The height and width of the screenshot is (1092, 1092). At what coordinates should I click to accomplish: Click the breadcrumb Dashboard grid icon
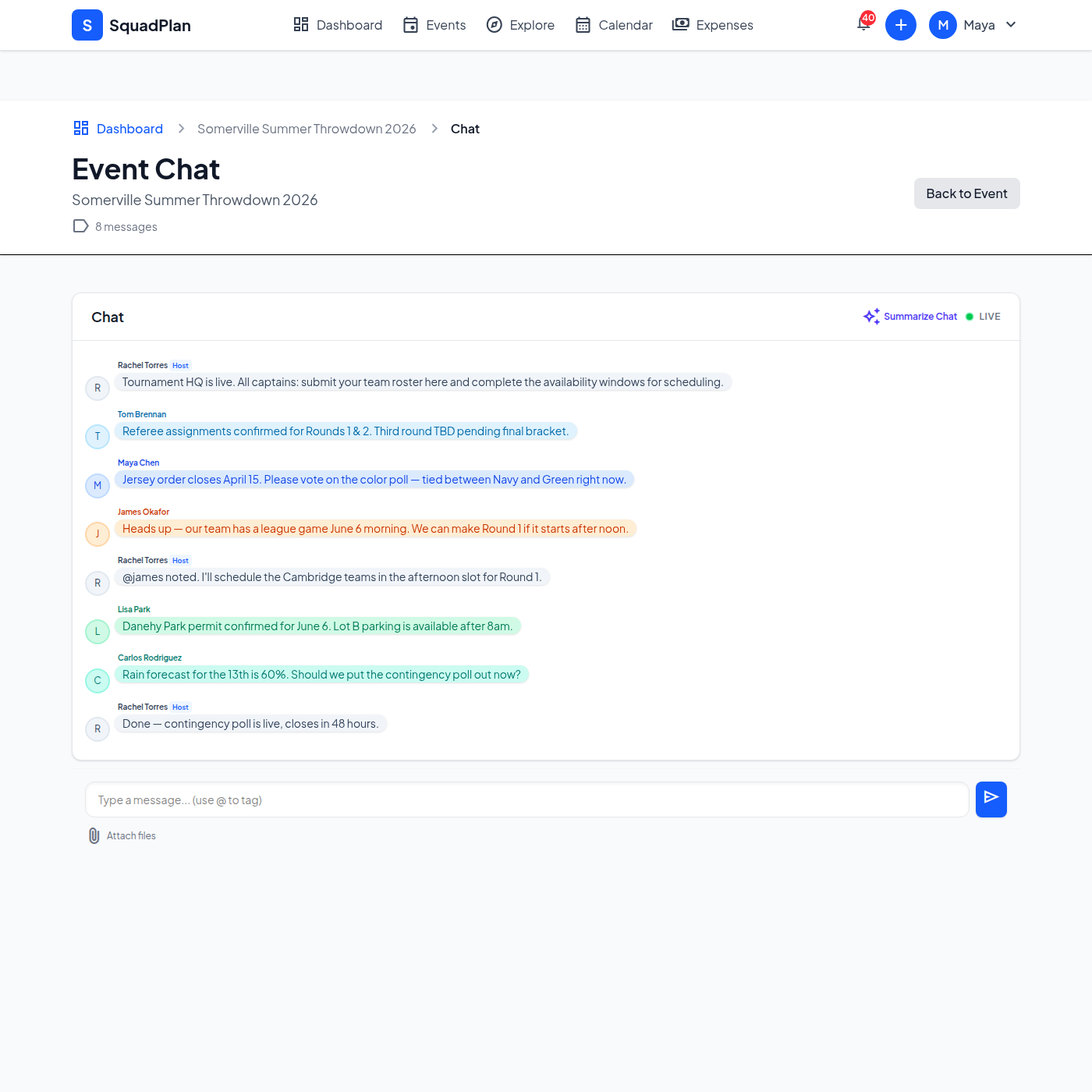click(x=81, y=128)
